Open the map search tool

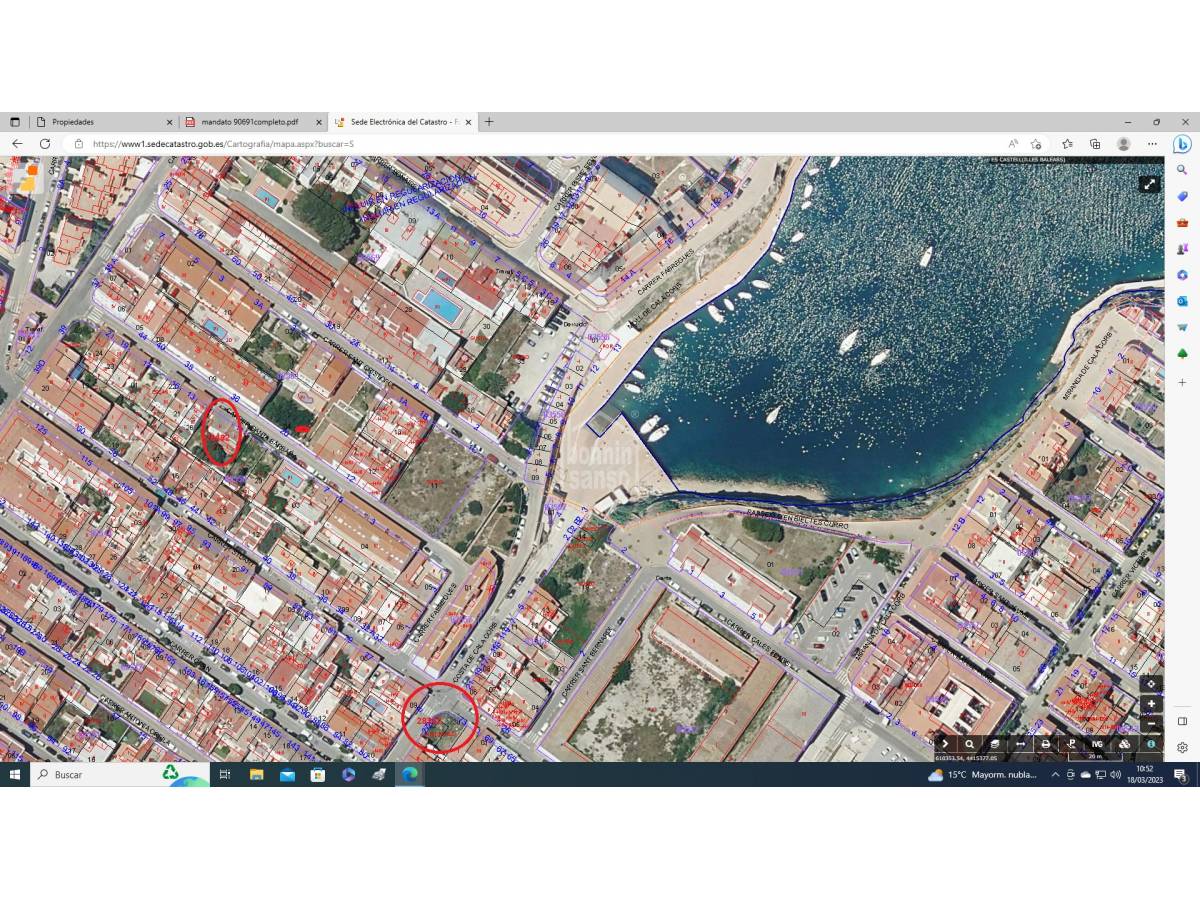pos(969,744)
